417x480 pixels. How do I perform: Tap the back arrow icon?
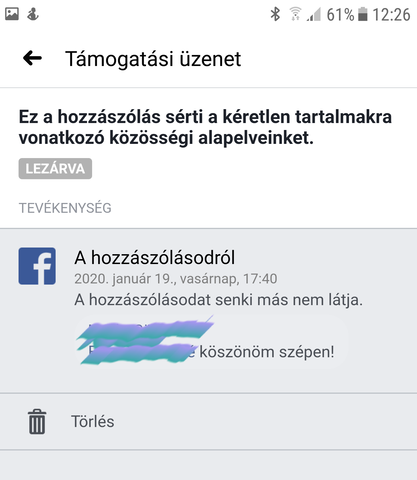[x=32, y=58]
